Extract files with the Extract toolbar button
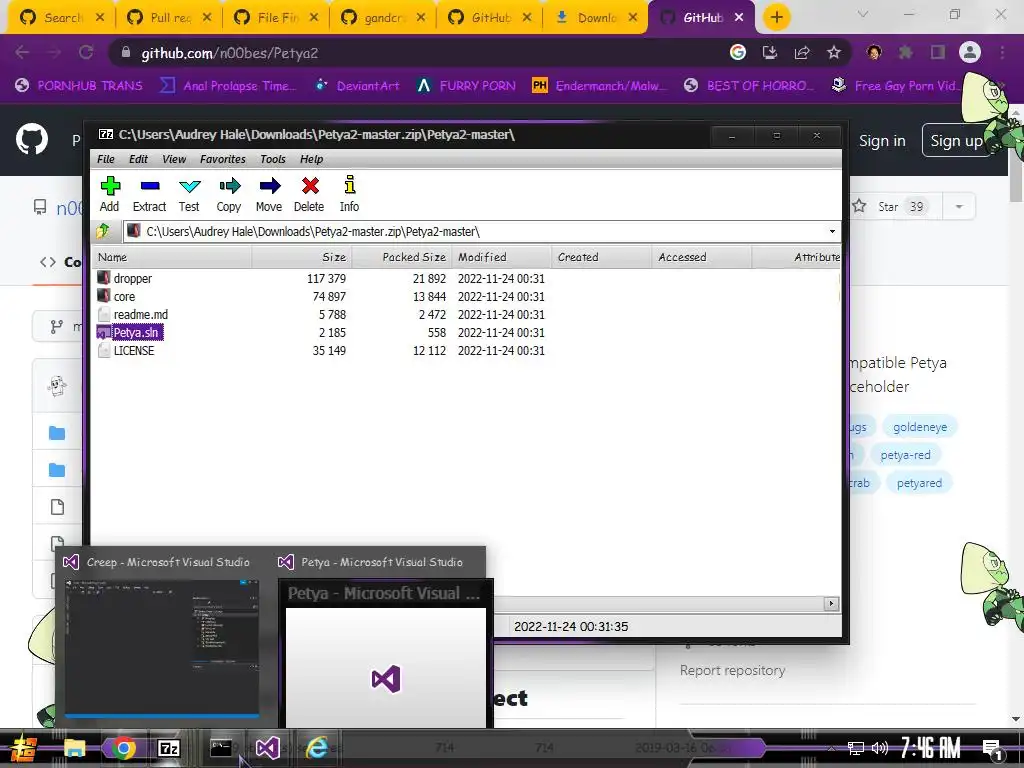Viewport: 1024px width, 768px height. pyautogui.click(x=150, y=194)
